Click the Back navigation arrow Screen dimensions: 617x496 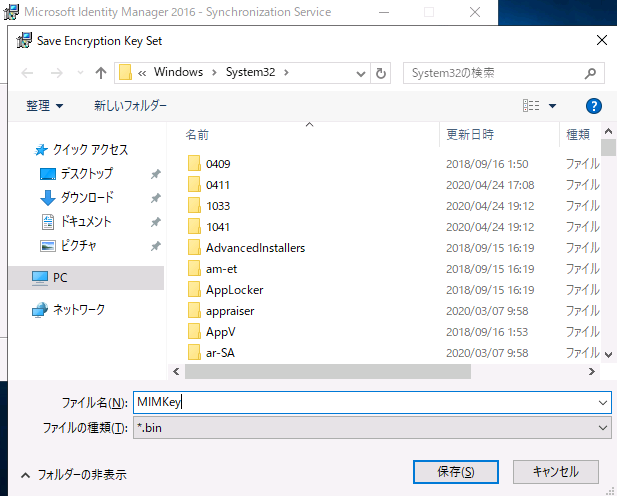pyautogui.click(x=27, y=73)
